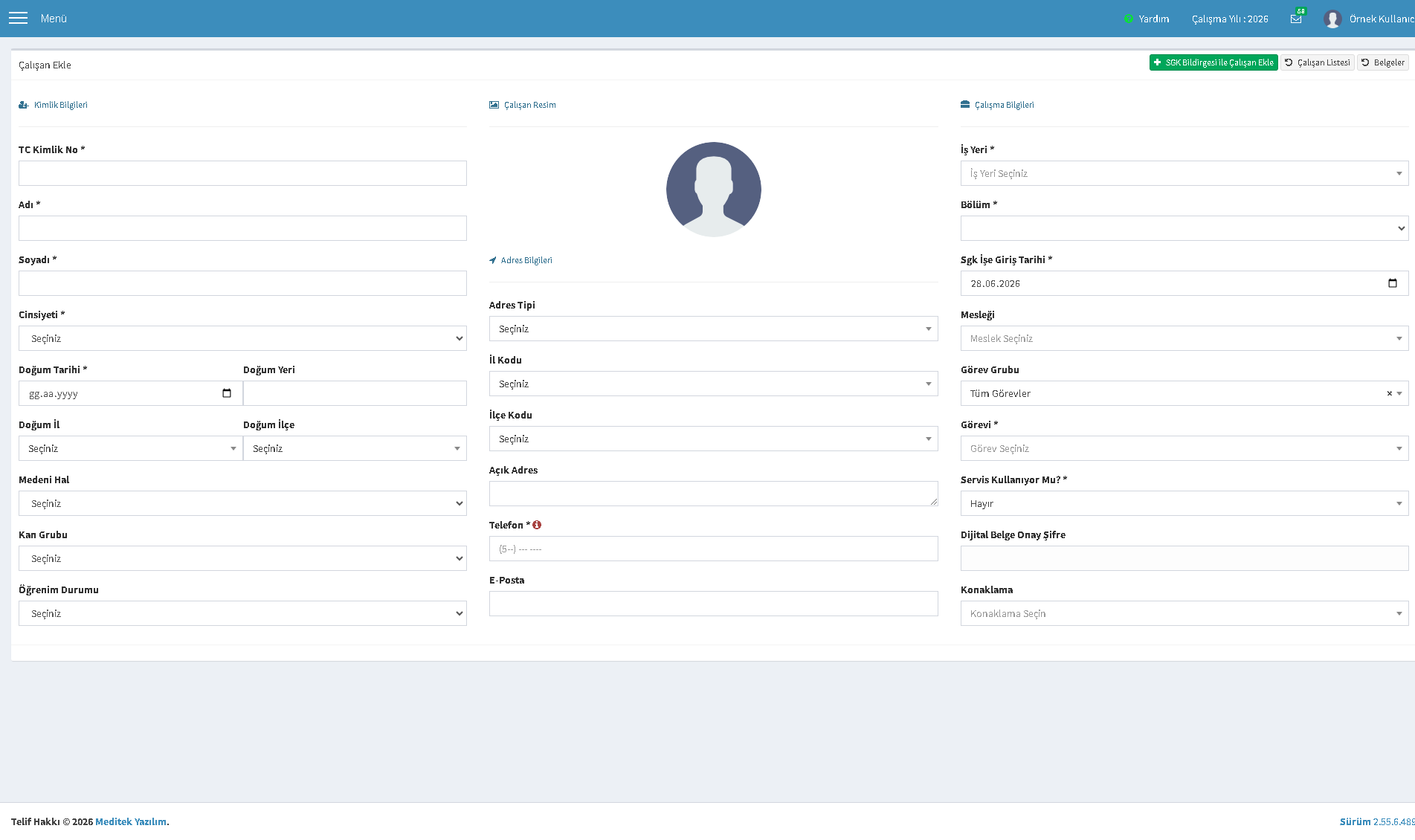Open the Çalışan Listesi button

(1318, 62)
